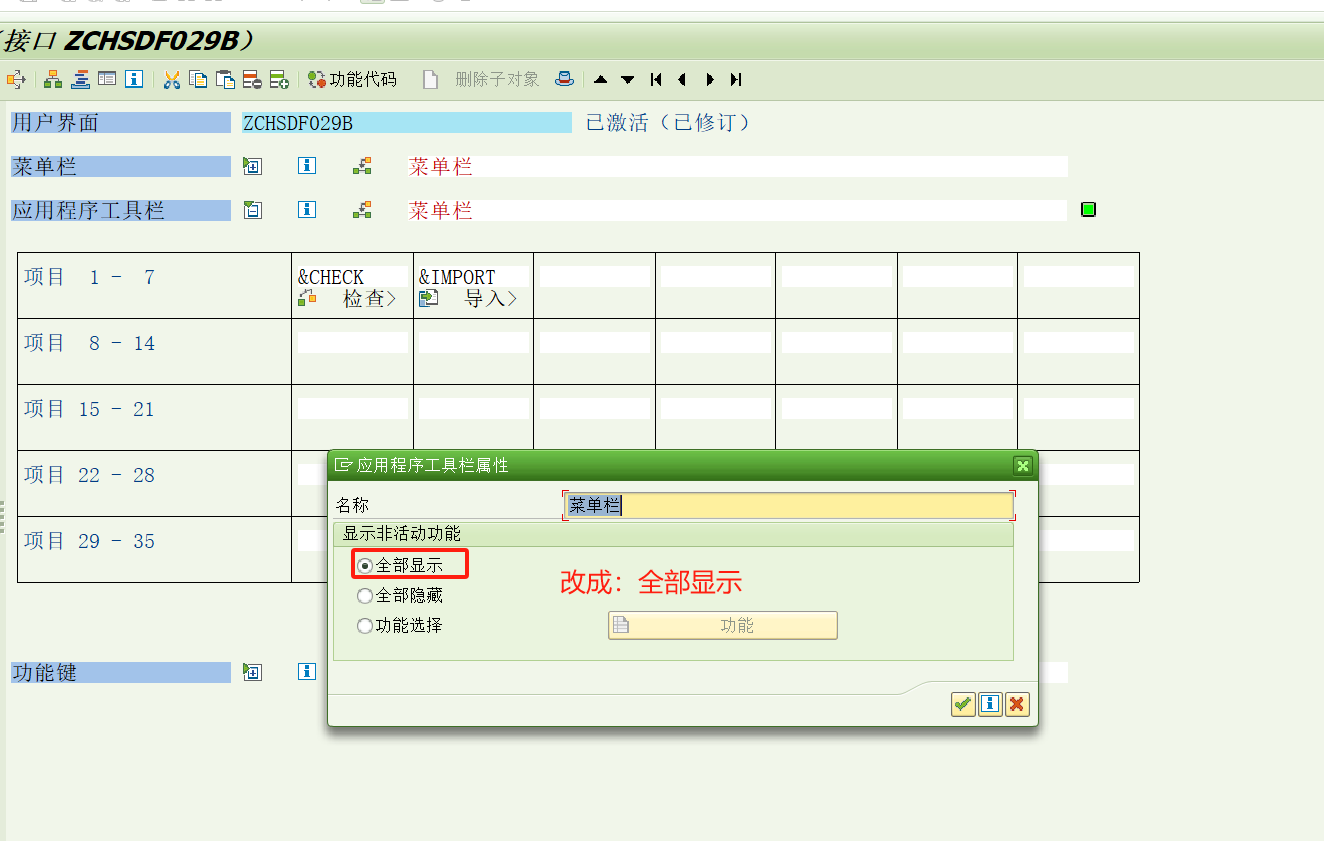The height and width of the screenshot is (841, 1324).
Task: Click the up triangle navigation arrow
Action: click(601, 79)
